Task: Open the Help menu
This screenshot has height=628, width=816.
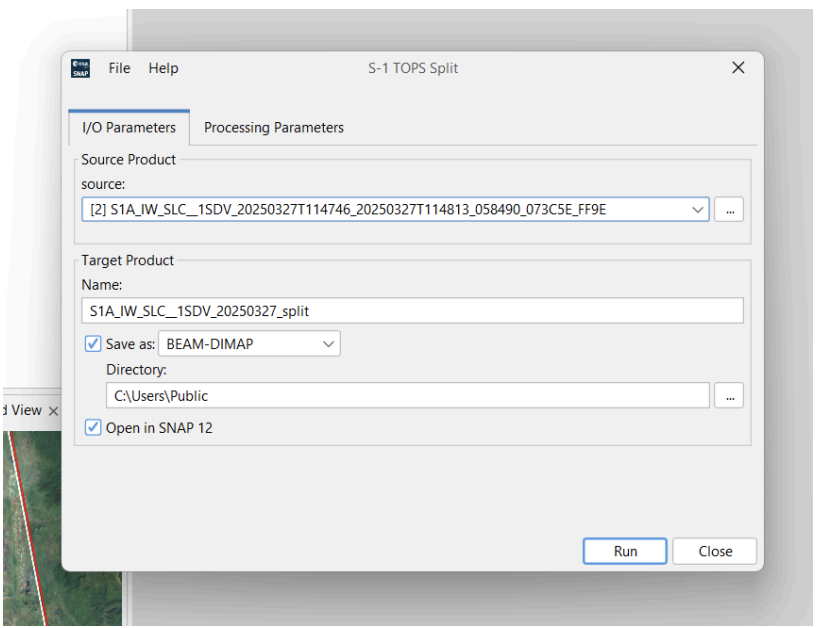Action: (163, 68)
